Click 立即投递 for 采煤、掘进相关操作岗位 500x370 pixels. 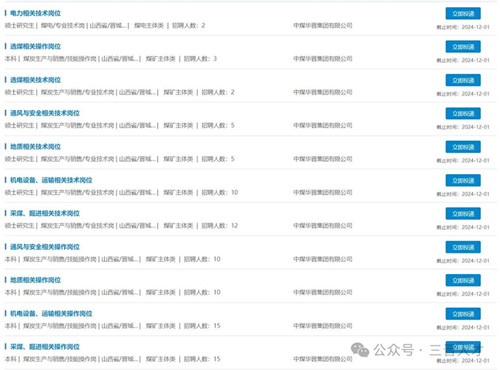tap(463, 347)
